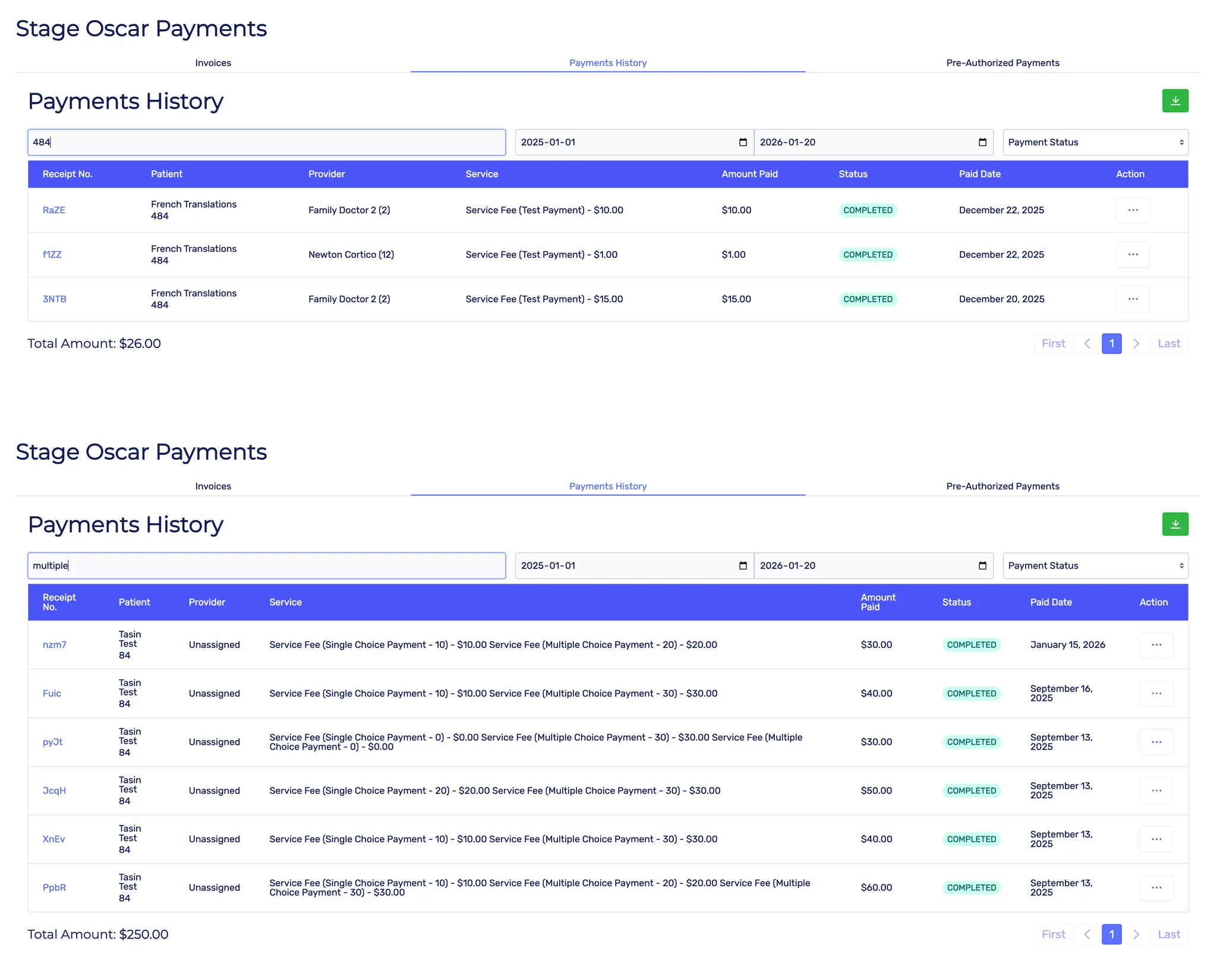Open Pre-Authorized Payments tab above the multiple search
The width and height of the screenshot is (1217, 980).
tap(1002, 486)
